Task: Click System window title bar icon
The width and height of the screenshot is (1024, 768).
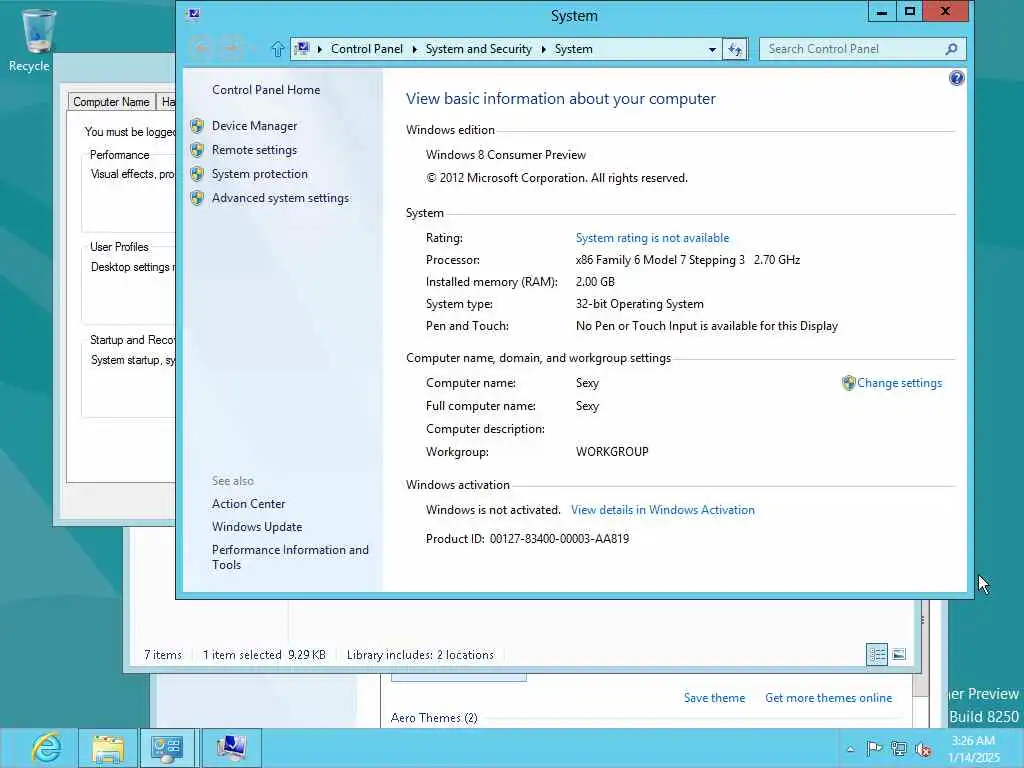Action: point(193,14)
